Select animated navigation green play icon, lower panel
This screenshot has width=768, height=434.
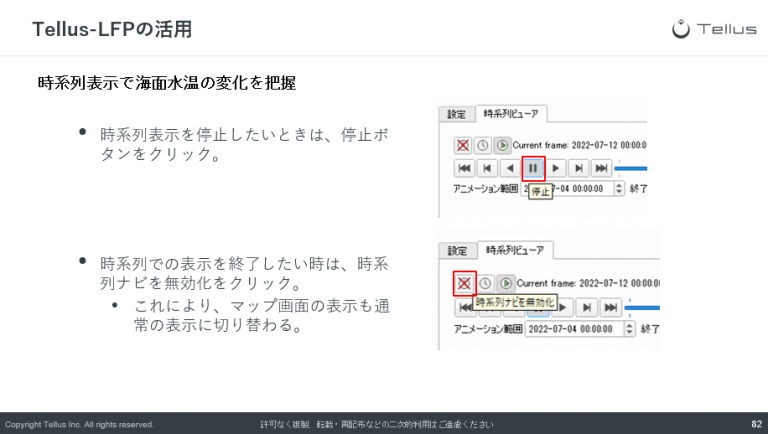506,283
